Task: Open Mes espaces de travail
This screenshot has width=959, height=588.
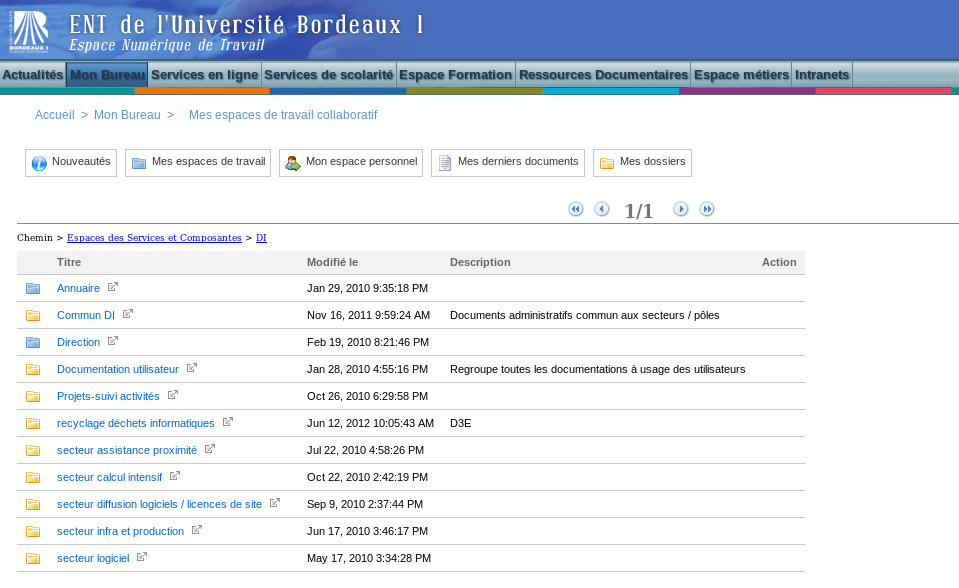Action: pyautogui.click(x=198, y=163)
